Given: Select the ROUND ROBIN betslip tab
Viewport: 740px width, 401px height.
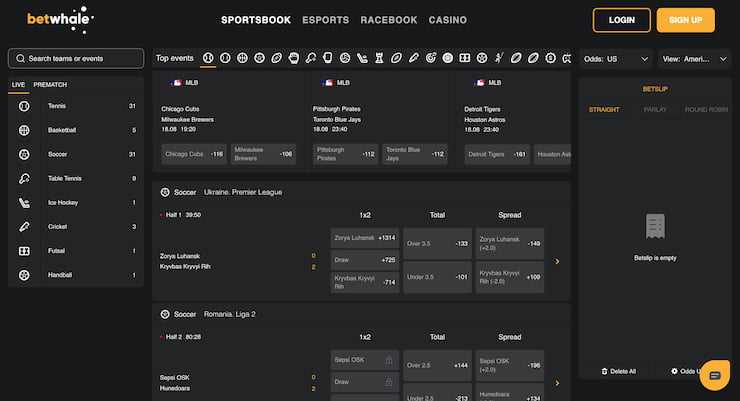Looking at the screenshot, I should point(706,109).
